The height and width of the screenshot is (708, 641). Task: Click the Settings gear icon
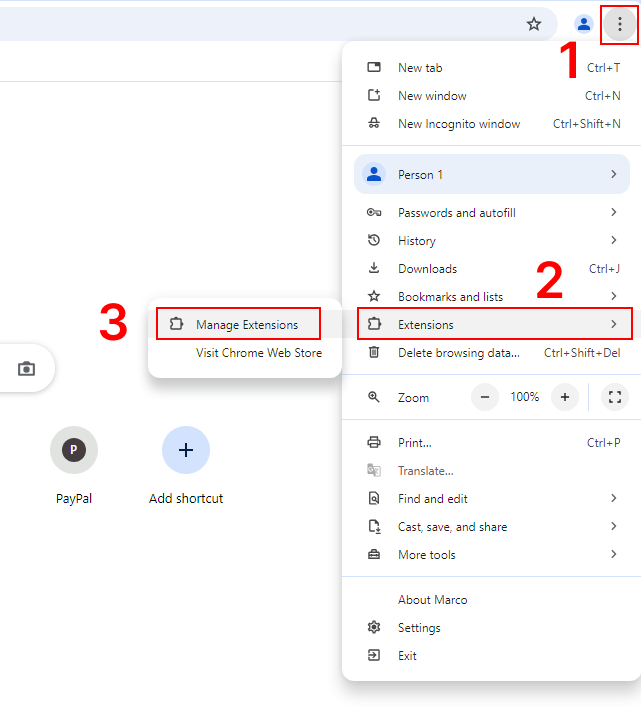(x=374, y=627)
